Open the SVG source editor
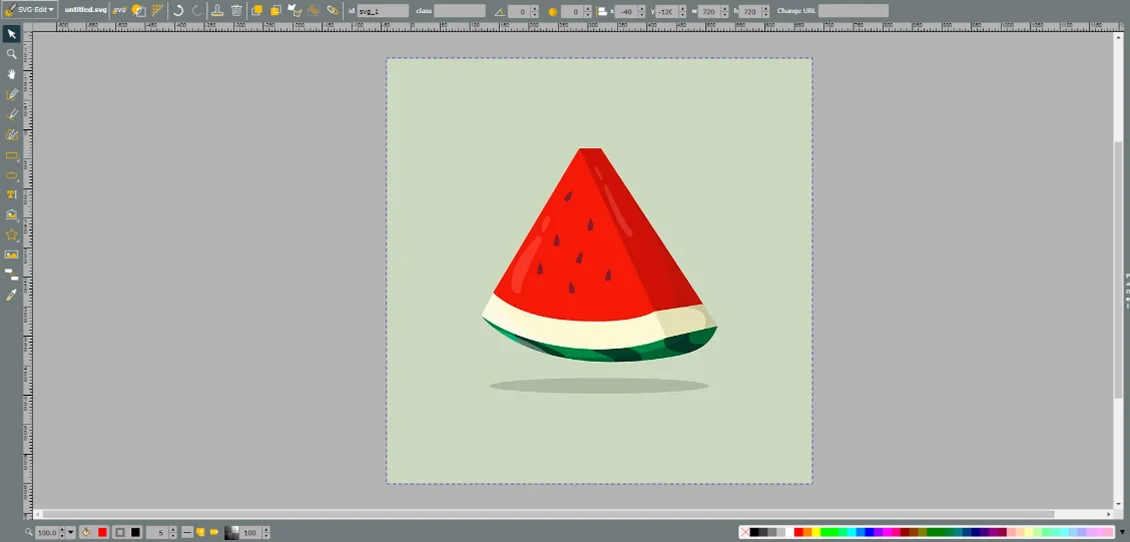Image resolution: width=1130 pixels, height=542 pixels. point(120,10)
